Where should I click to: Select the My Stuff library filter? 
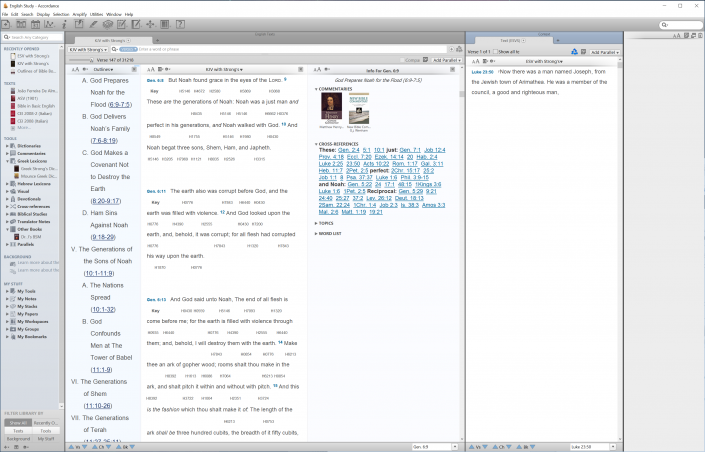pyautogui.click(x=45, y=439)
